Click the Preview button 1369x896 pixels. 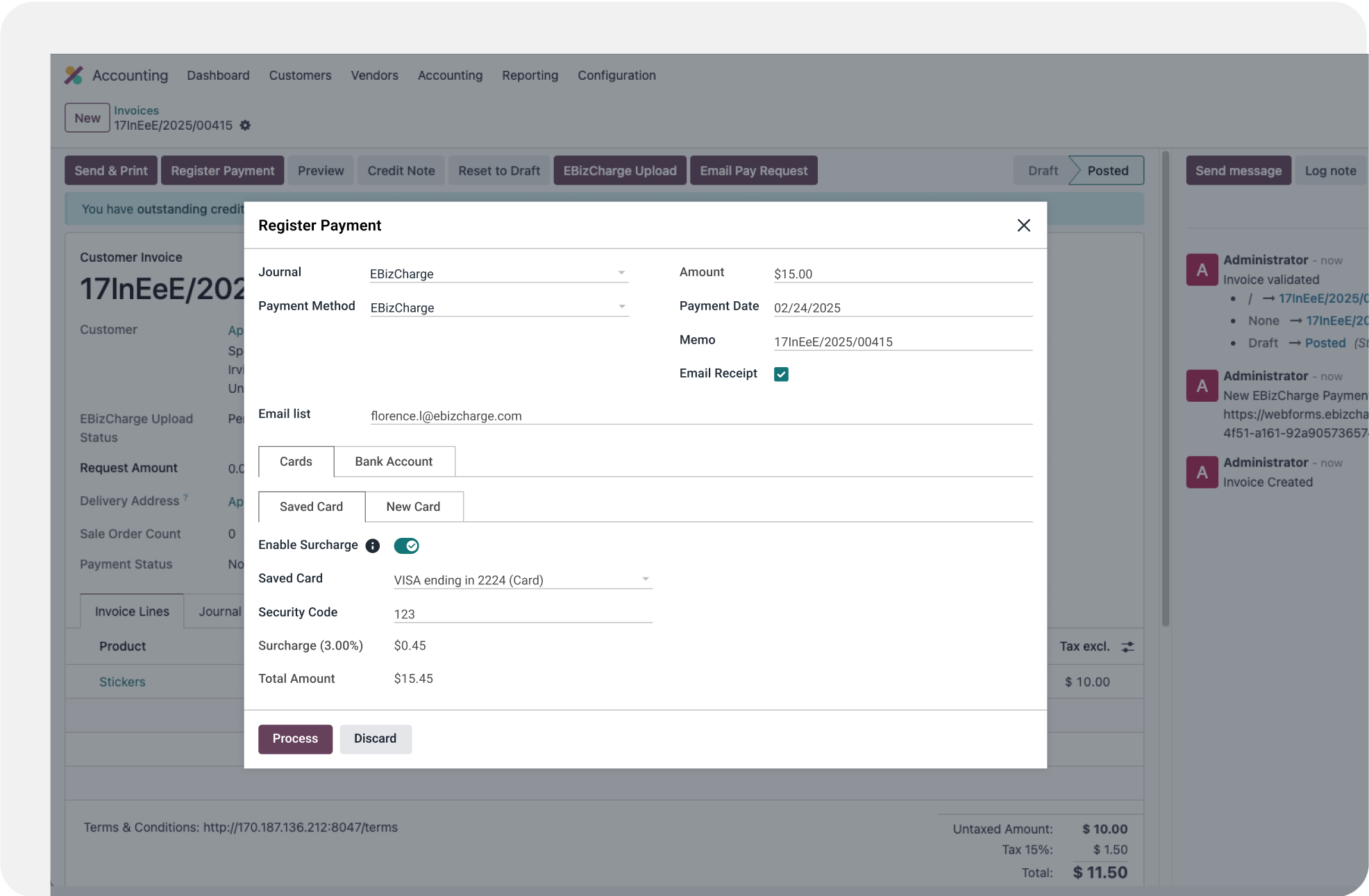coord(321,171)
